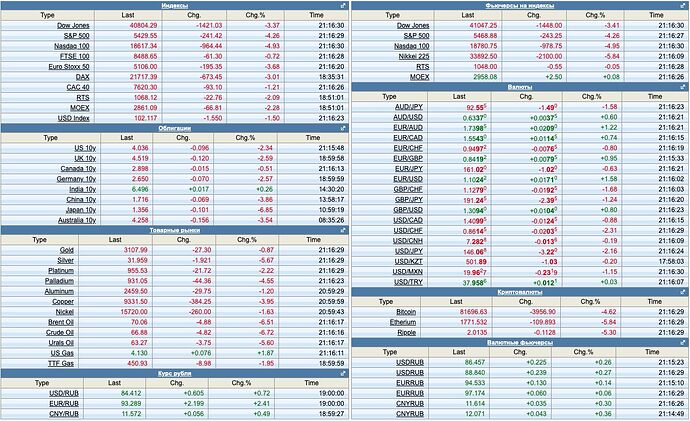Open the India 10y bond link
Screen dimensions: 690x421
pos(82,189)
